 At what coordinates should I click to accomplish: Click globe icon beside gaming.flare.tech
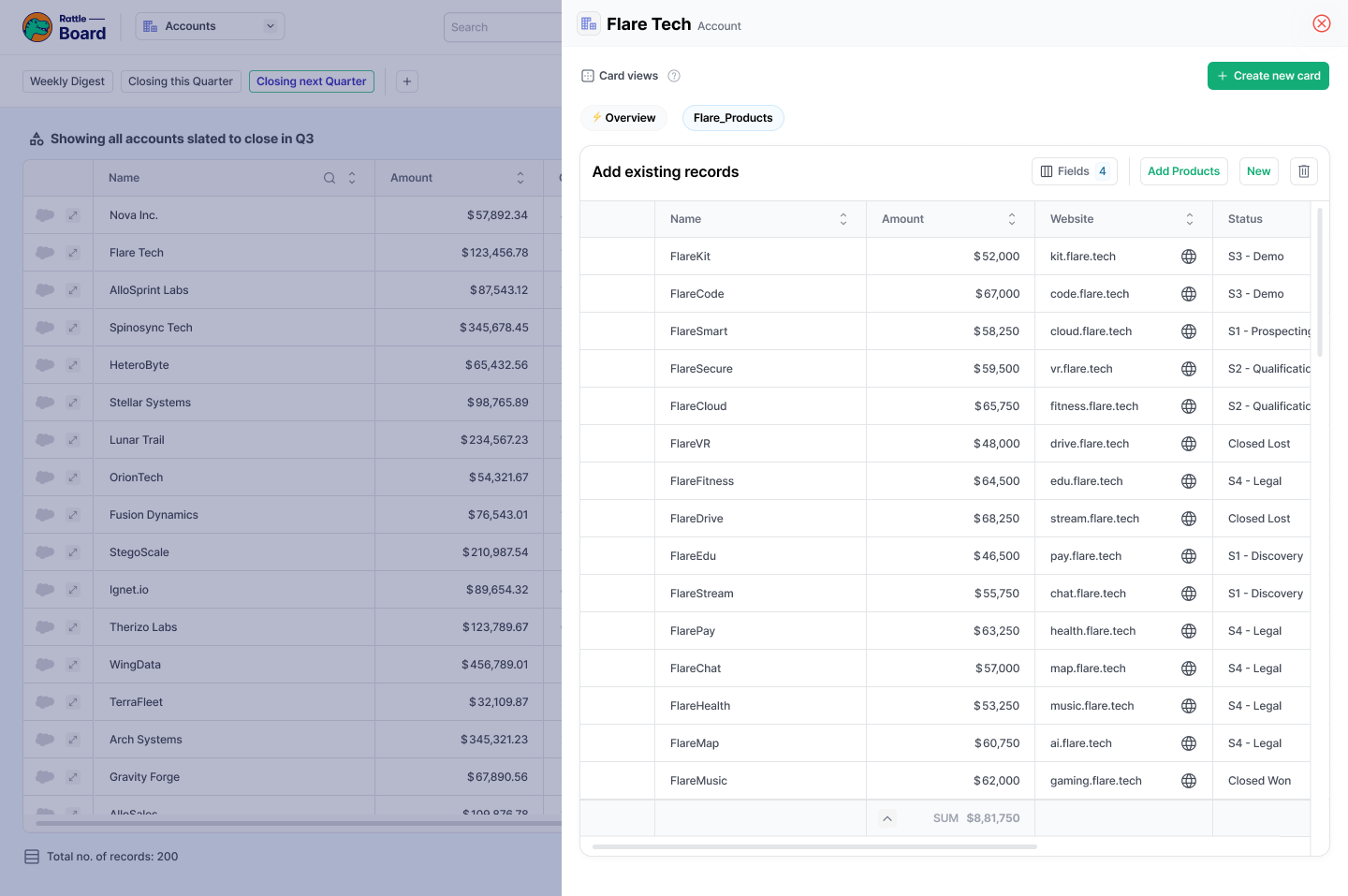(x=1189, y=781)
